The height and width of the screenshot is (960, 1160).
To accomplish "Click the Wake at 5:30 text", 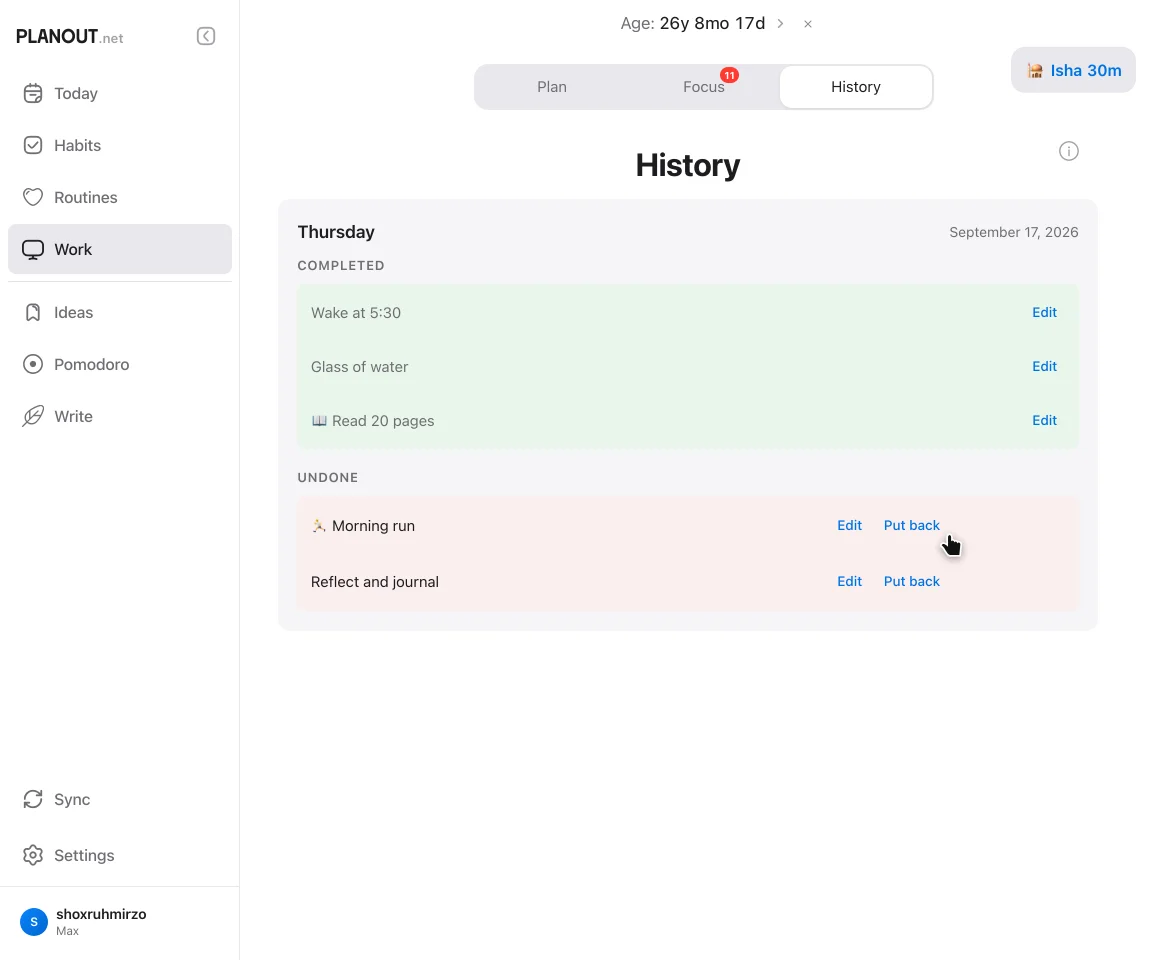I will point(356,313).
